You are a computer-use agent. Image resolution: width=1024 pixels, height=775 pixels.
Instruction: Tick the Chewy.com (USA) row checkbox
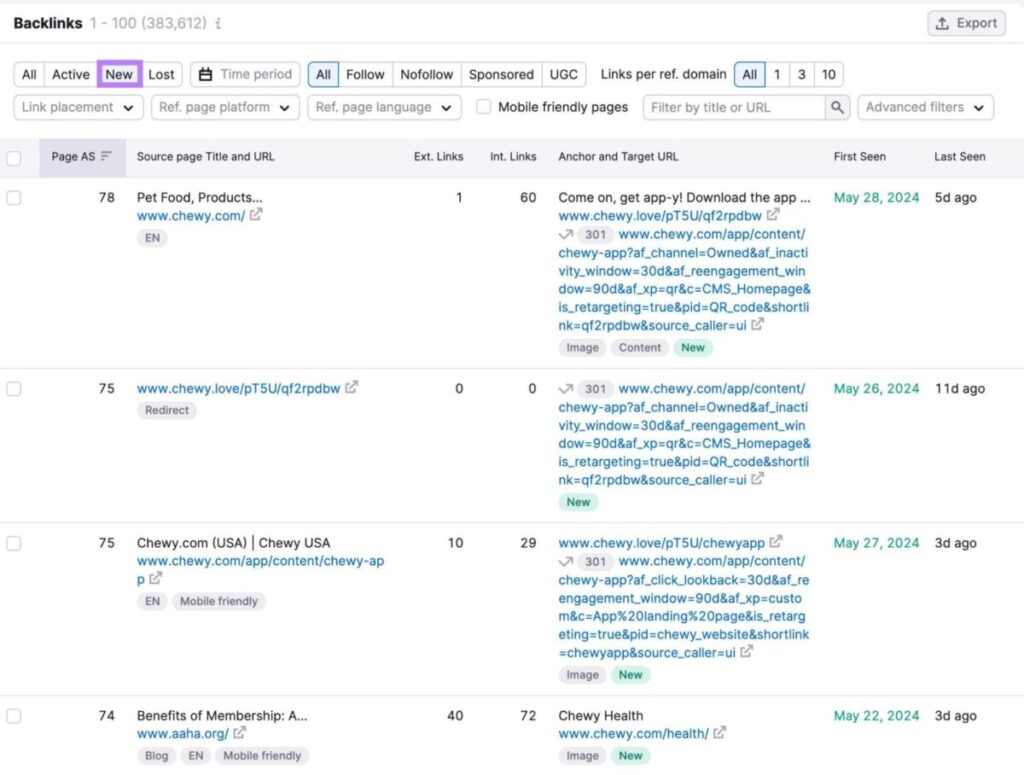click(x=14, y=543)
